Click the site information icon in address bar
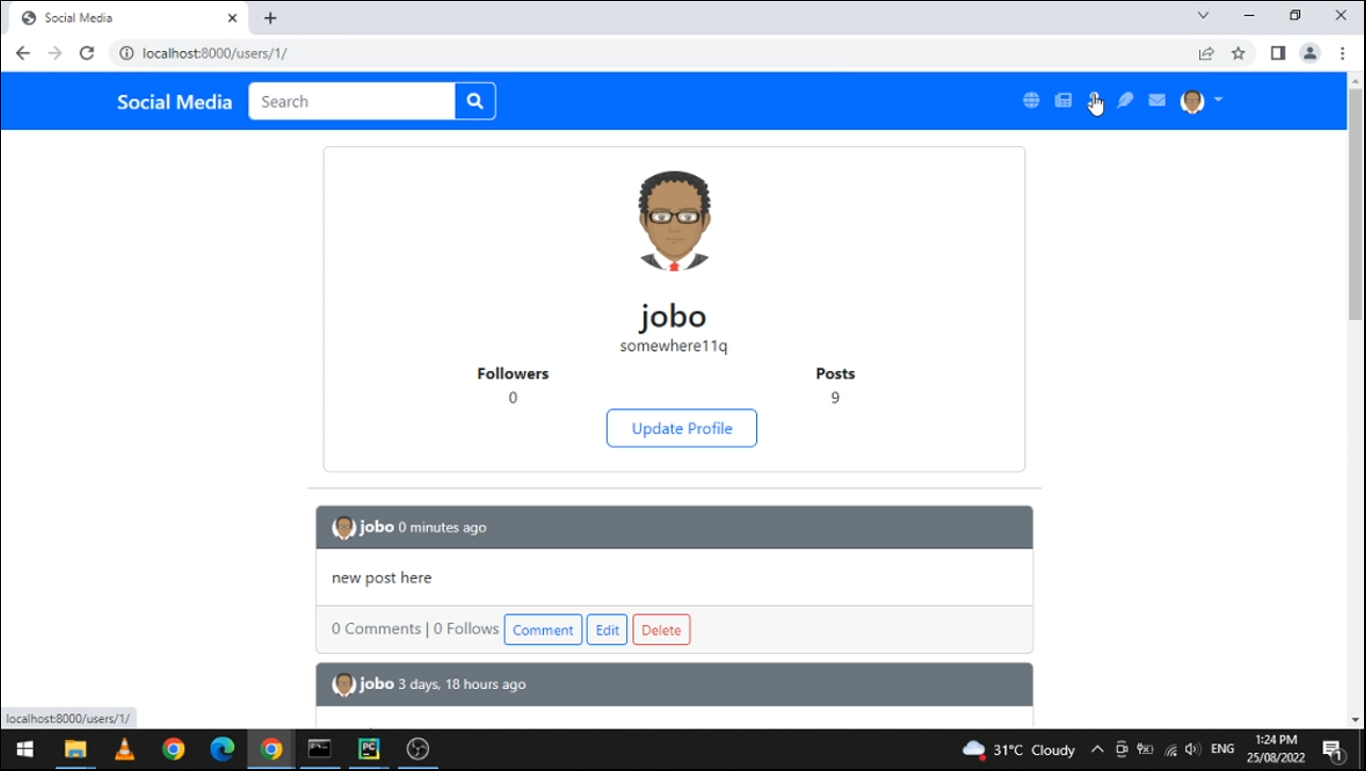Viewport: 1366px width, 771px height. click(127, 53)
